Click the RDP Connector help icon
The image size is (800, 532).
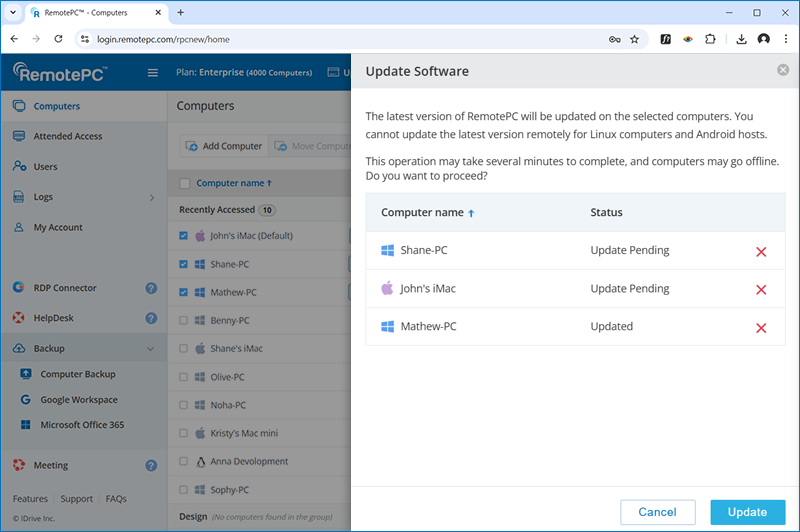tap(151, 288)
